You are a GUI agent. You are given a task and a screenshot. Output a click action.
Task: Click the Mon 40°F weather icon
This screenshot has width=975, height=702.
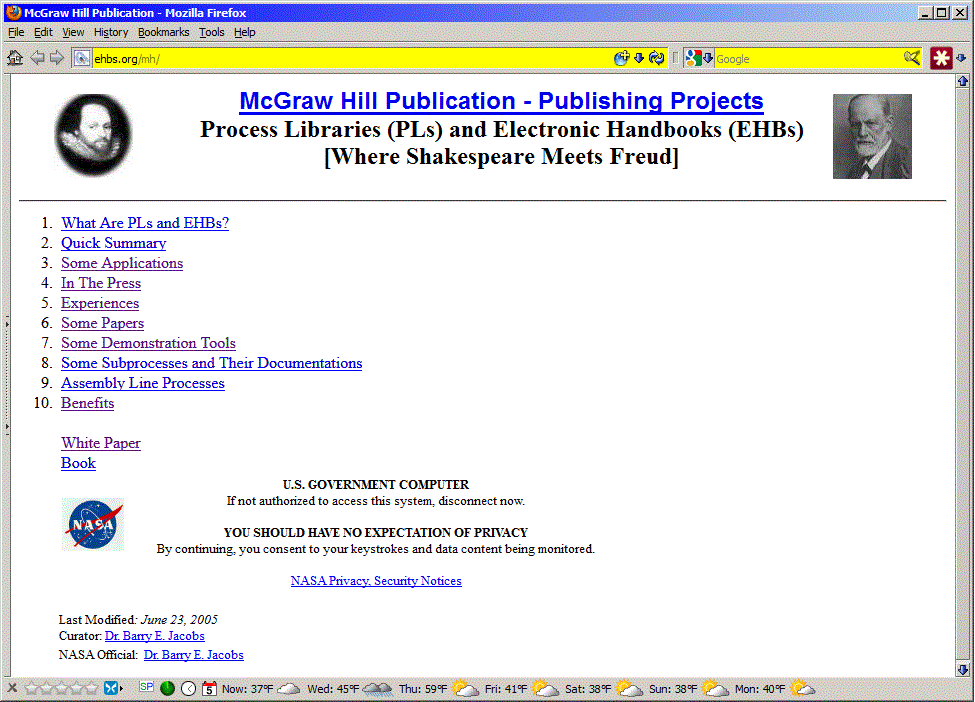pos(802,688)
